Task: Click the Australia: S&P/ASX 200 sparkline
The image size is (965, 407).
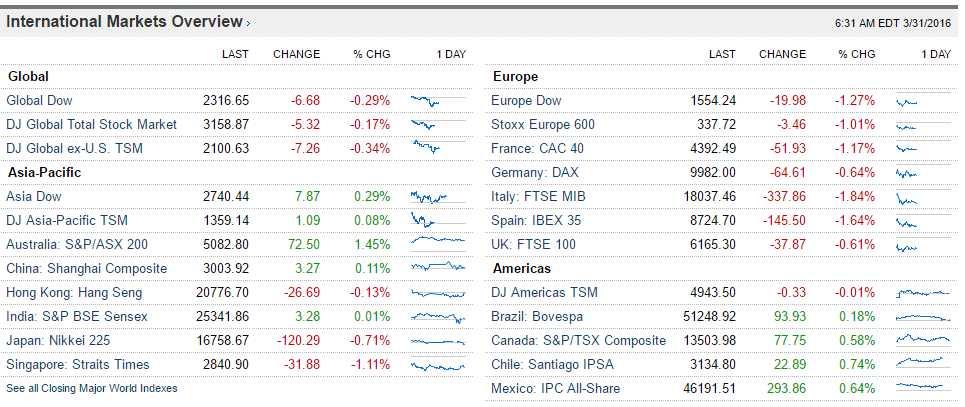Action: (x=437, y=245)
